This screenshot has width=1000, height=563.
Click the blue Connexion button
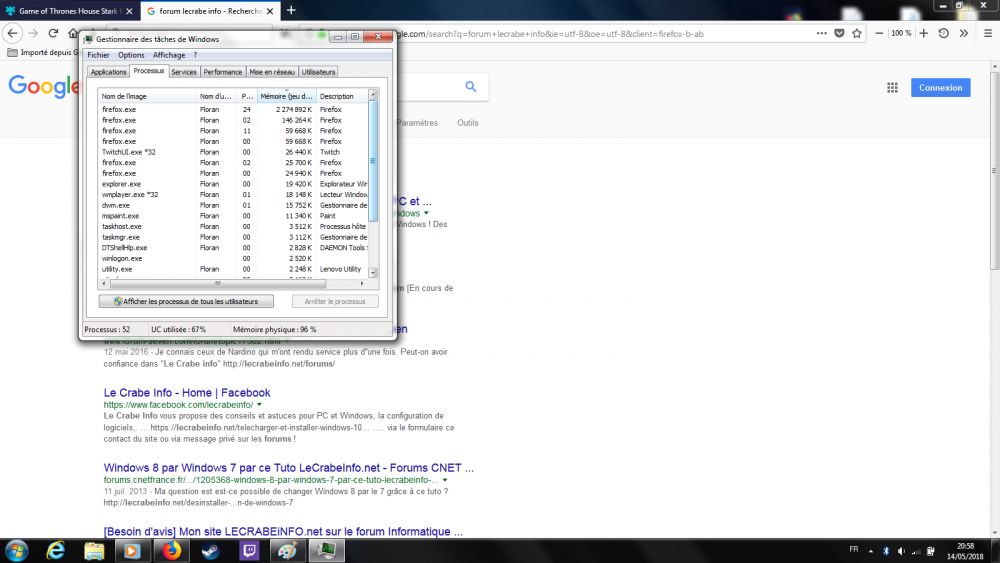pyautogui.click(x=940, y=88)
